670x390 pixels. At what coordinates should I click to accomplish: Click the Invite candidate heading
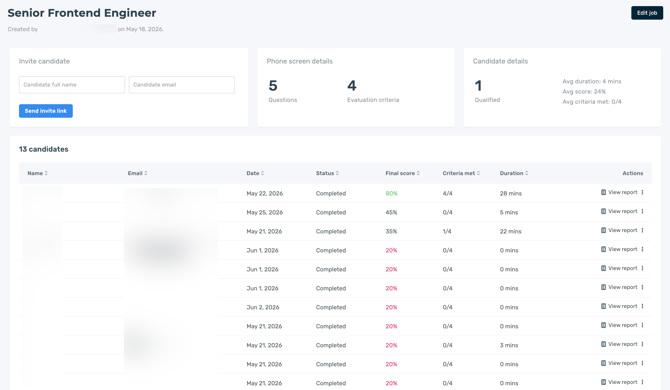click(44, 62)
